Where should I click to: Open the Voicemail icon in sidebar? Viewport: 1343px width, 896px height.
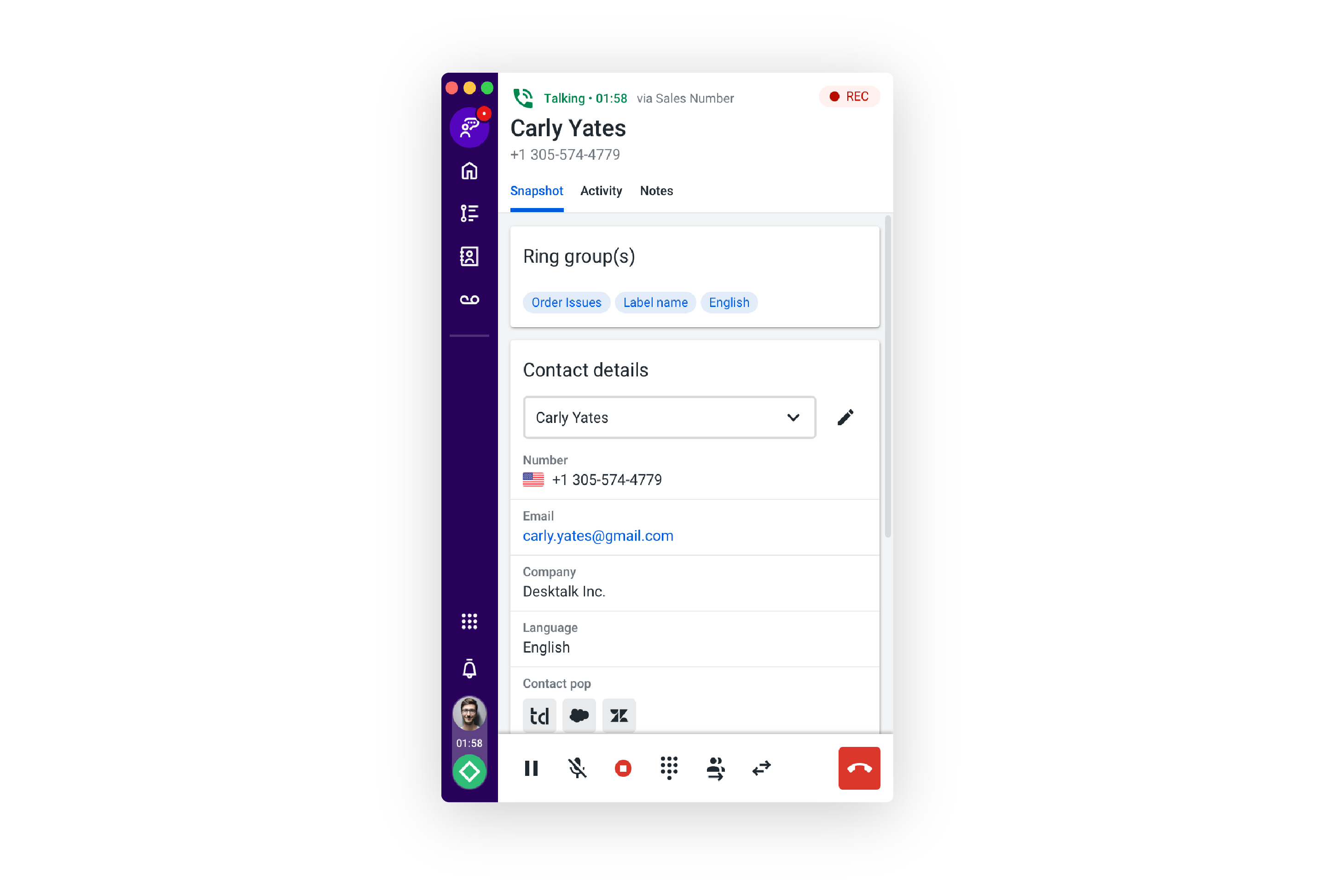[x=469, y=300]
